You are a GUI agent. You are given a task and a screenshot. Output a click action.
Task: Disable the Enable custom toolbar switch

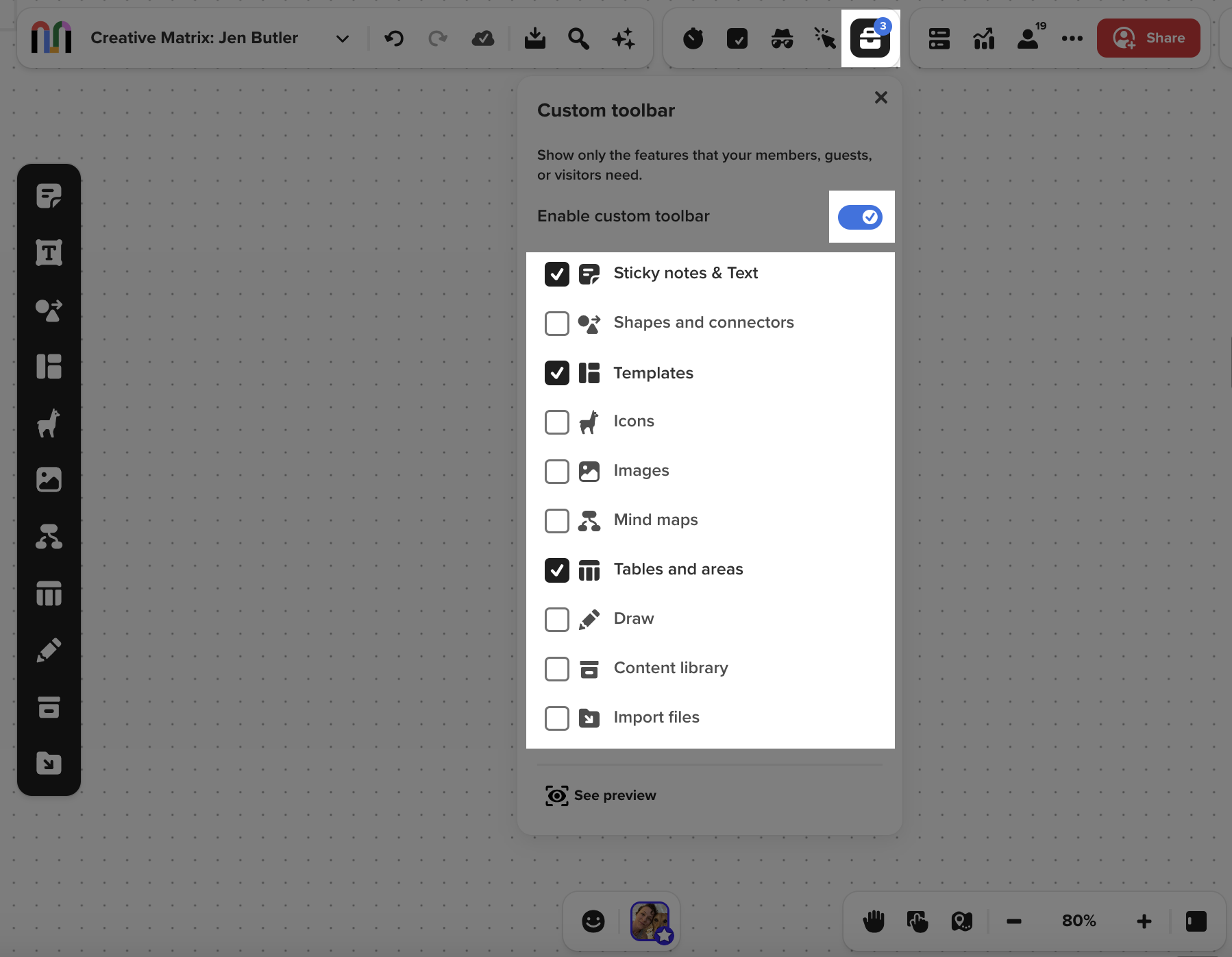coord(860,217)
